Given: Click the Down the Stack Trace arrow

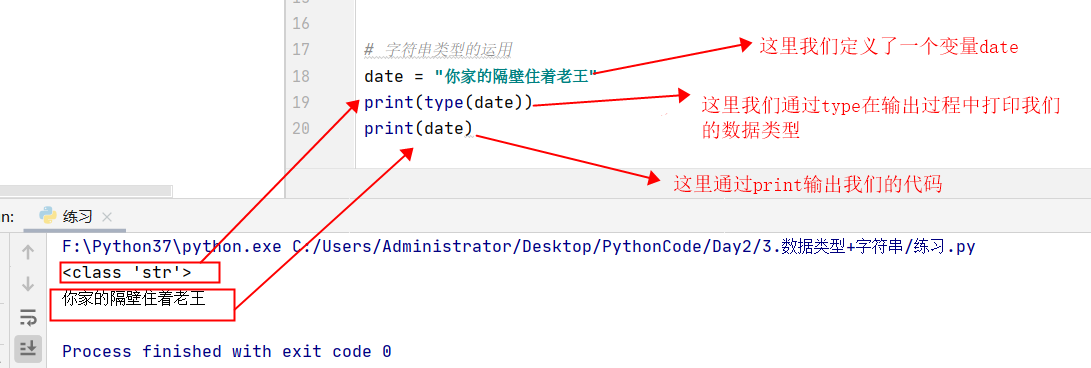Looking at the screenshot, I should coord(28,284).
